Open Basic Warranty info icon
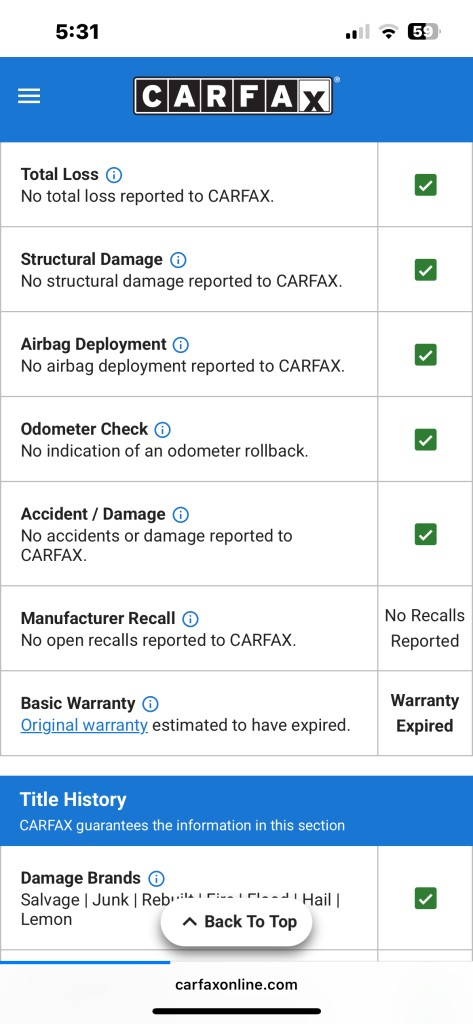 point(150,704)
